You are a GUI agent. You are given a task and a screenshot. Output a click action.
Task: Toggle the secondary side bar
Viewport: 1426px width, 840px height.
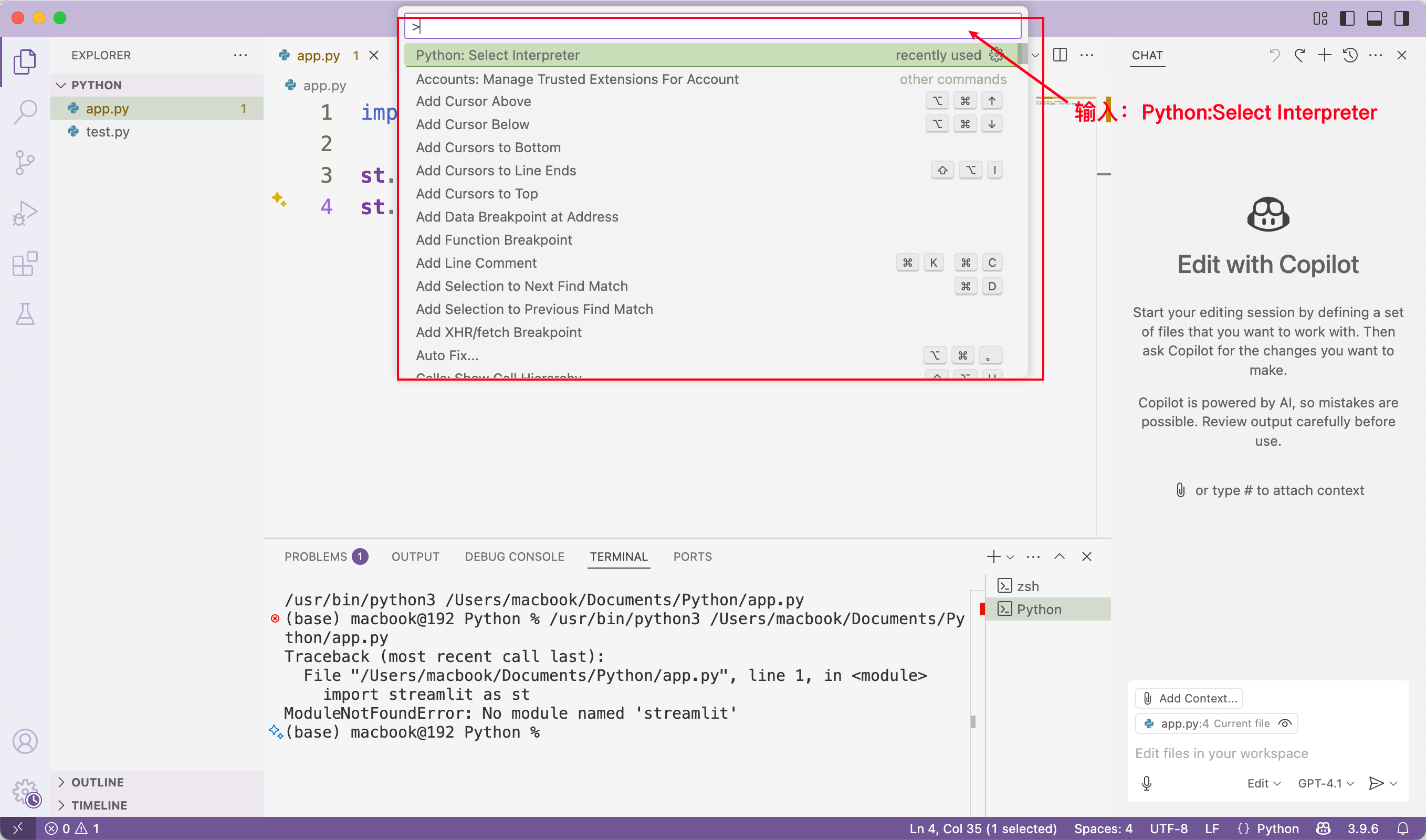pos(1402,18)
